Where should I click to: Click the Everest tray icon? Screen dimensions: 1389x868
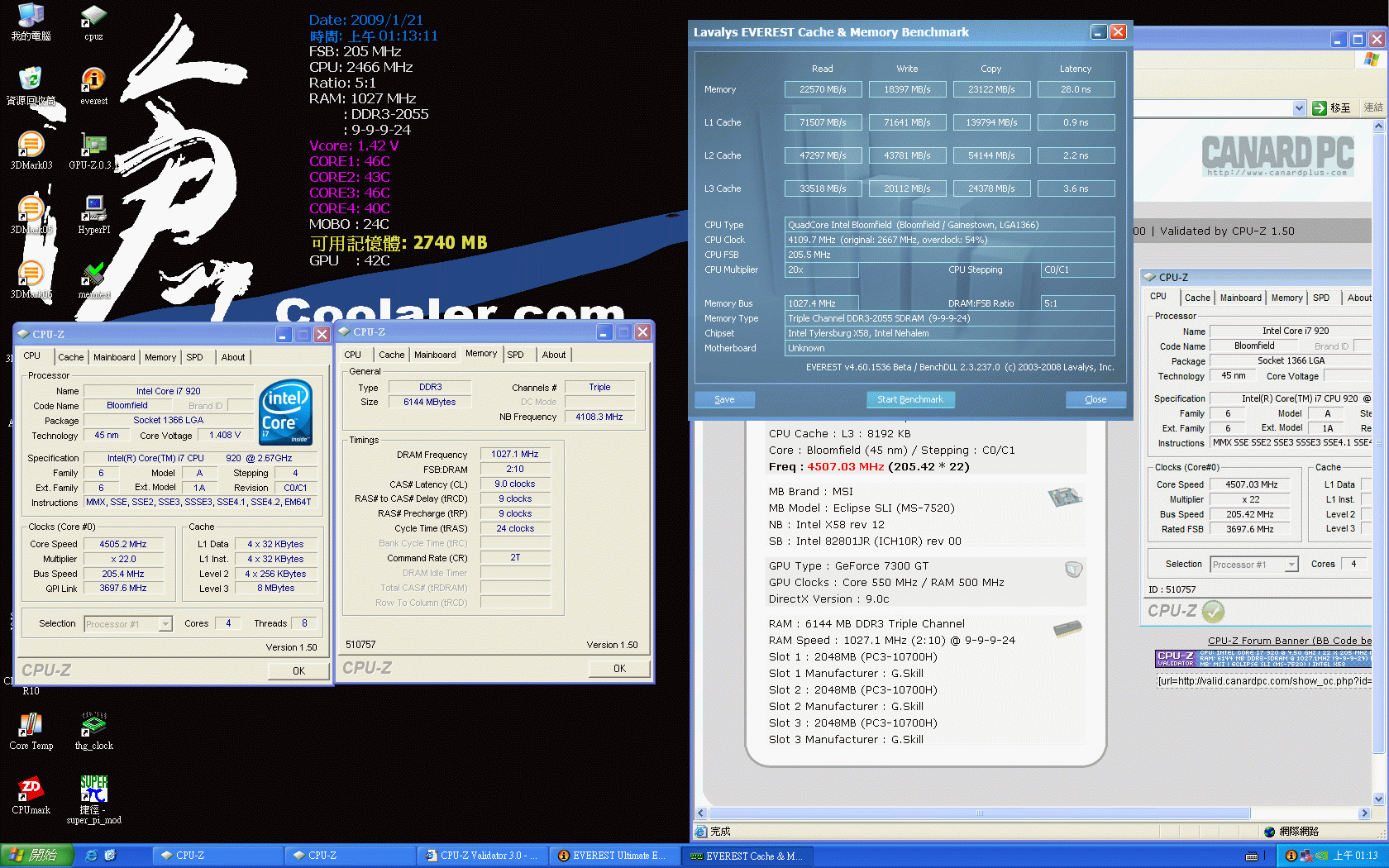[x=1291, y=856]
